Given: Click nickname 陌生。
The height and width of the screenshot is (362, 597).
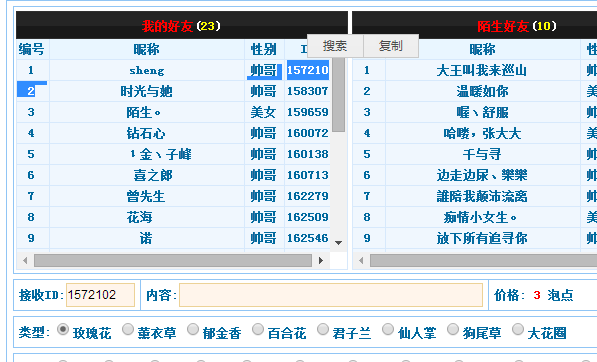Looking at the screenshot, I should [x=144, y=112].
